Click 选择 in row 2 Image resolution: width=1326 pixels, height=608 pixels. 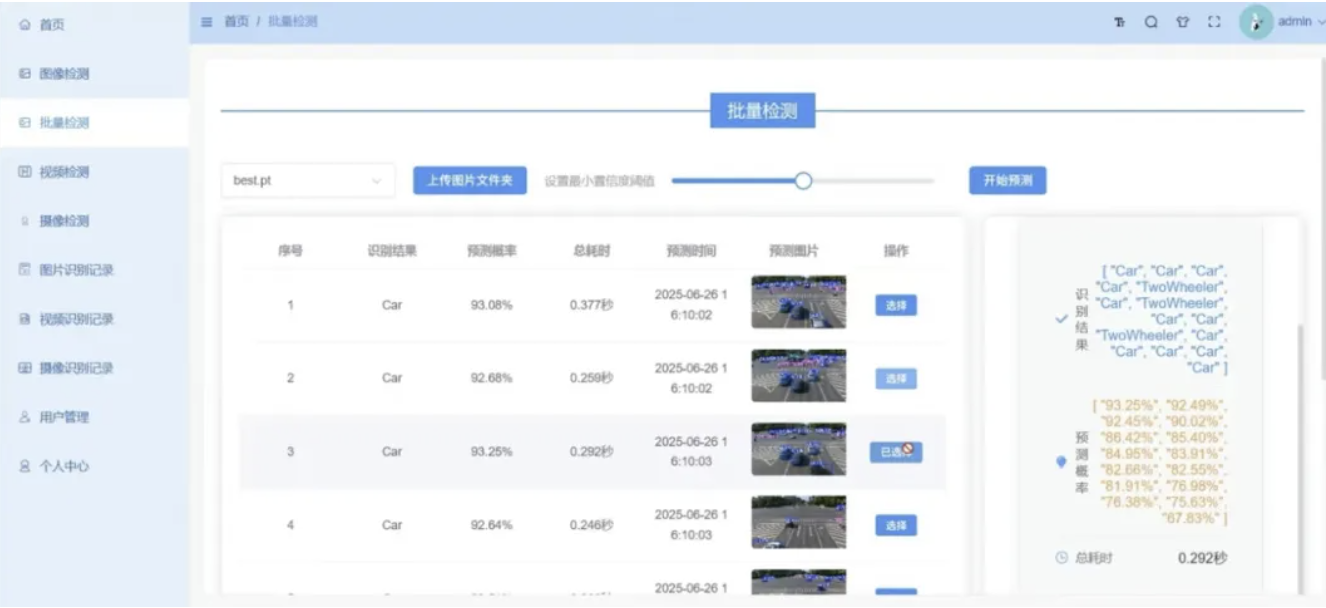(896, 378)
